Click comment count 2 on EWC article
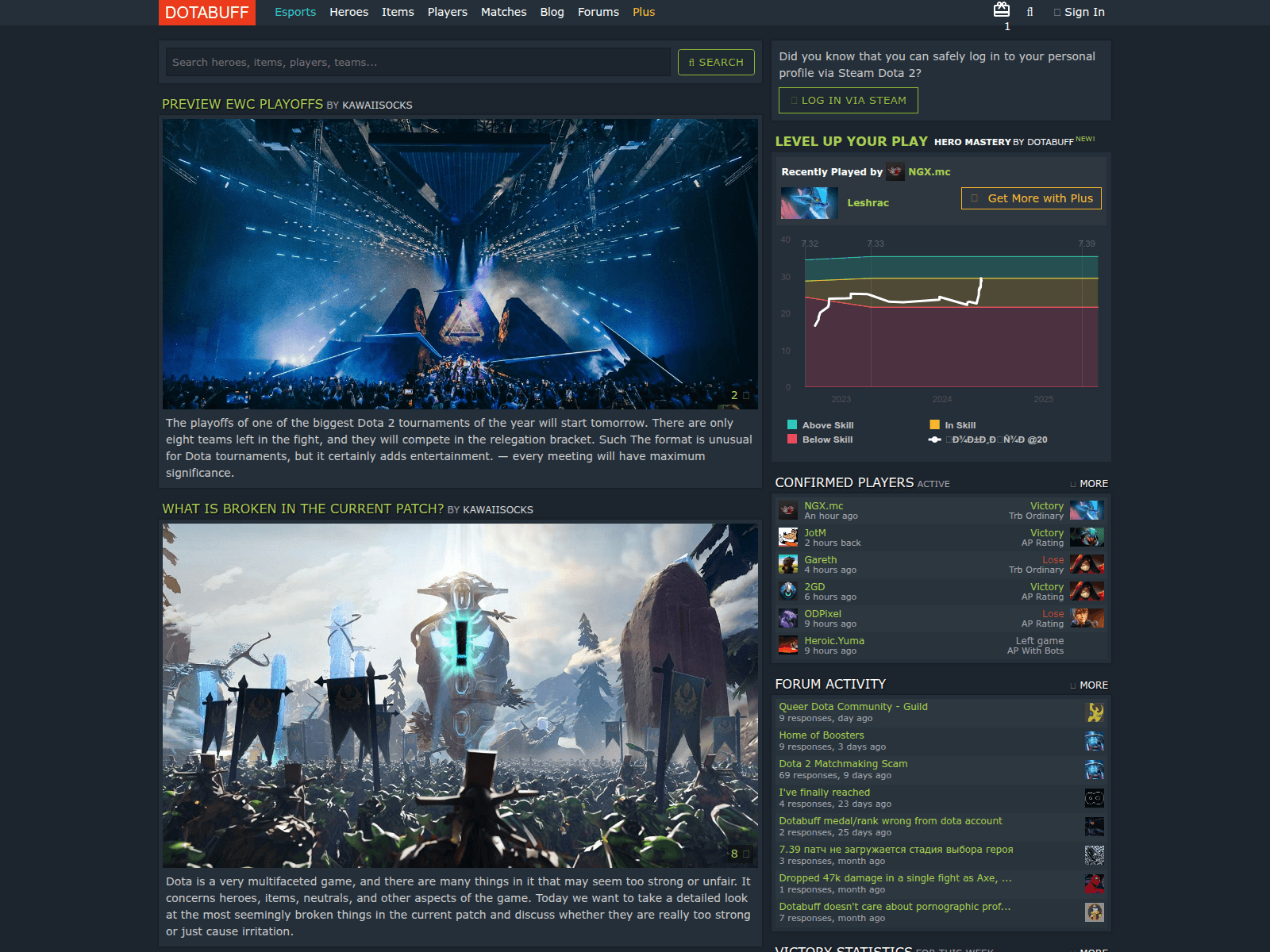Viewport: 1270px width, 952px height. [739, 395]
